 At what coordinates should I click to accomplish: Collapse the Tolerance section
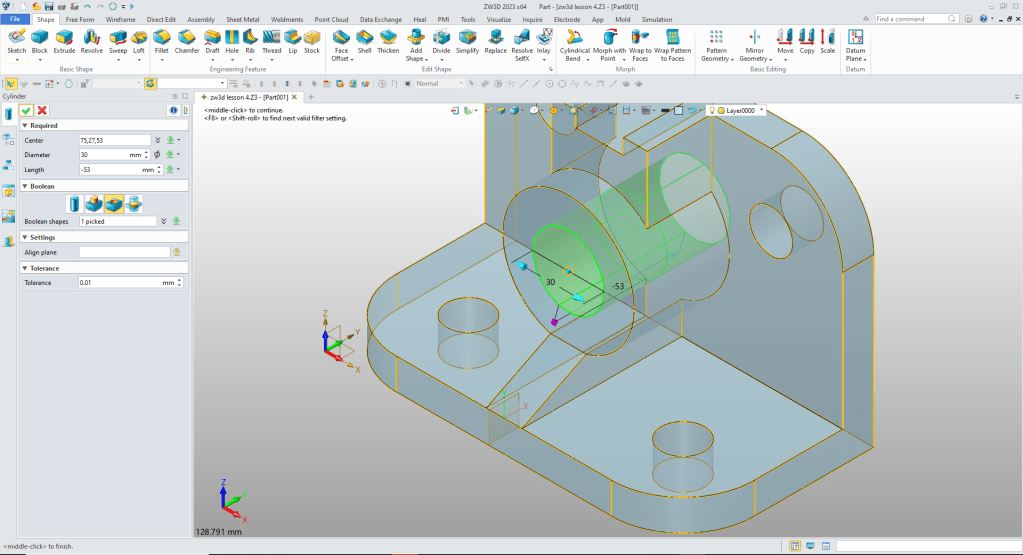coord(23,268)
